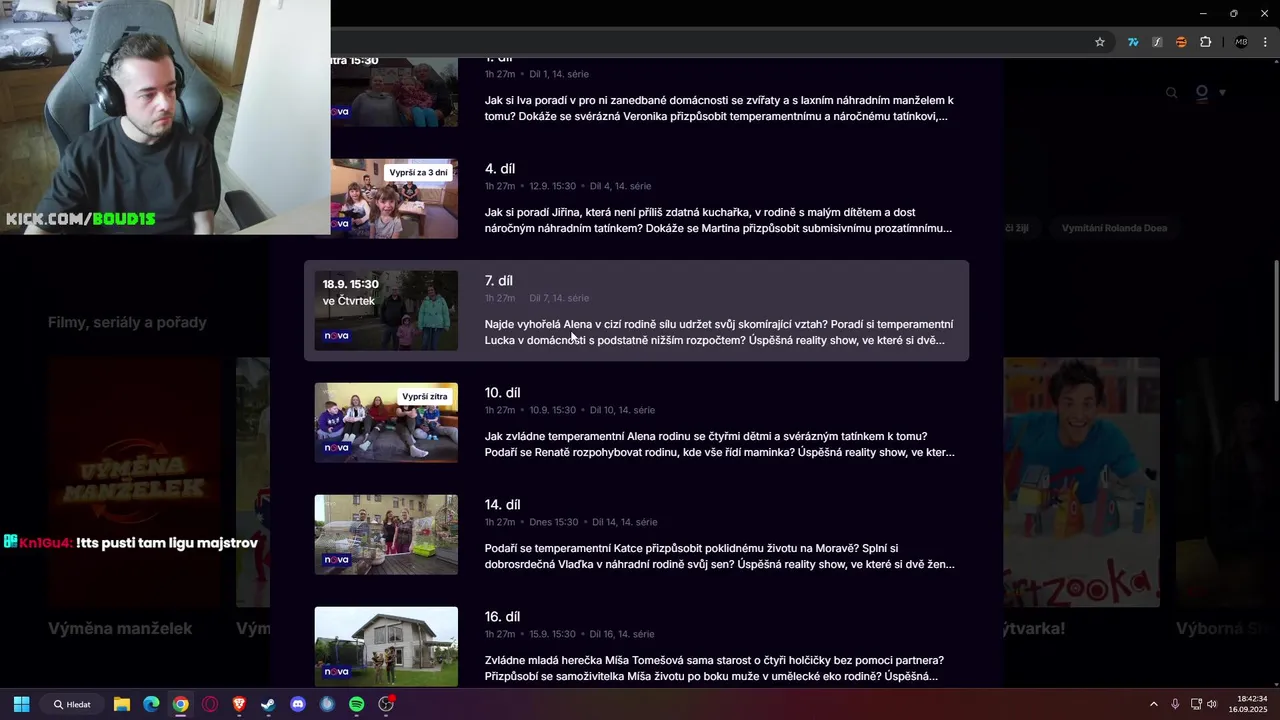
Task: Open the 7. díl thumbnail dated 18.9.
Action: coord(386,311)
